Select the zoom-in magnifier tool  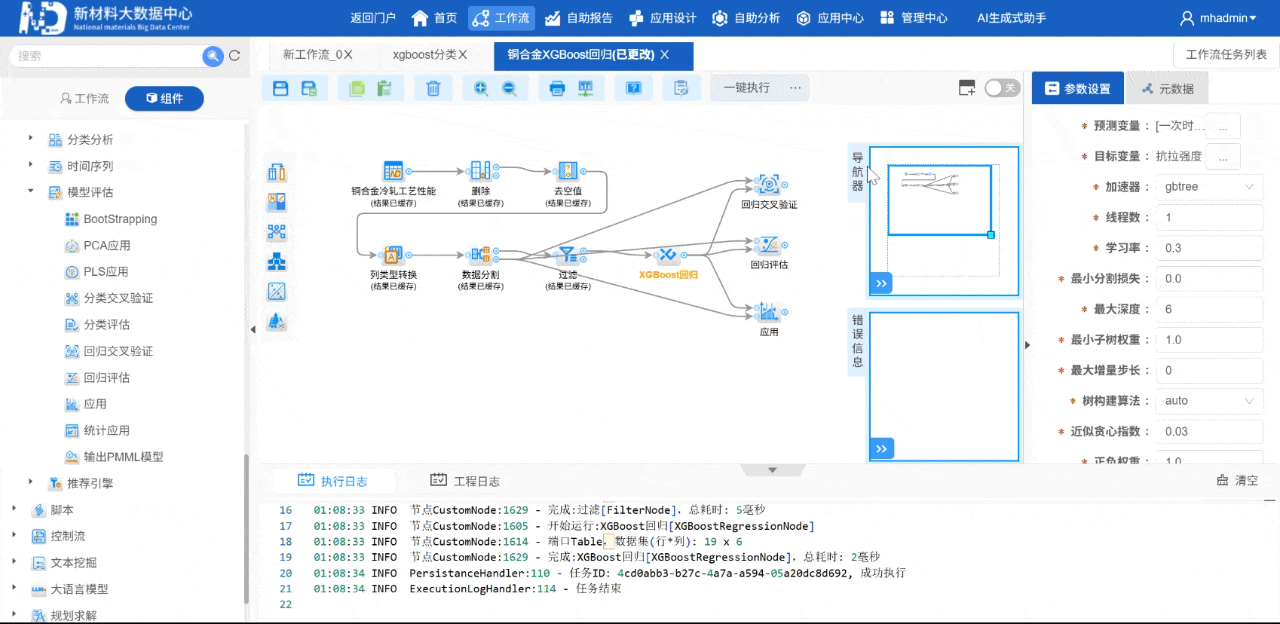[x=482, y=88]
